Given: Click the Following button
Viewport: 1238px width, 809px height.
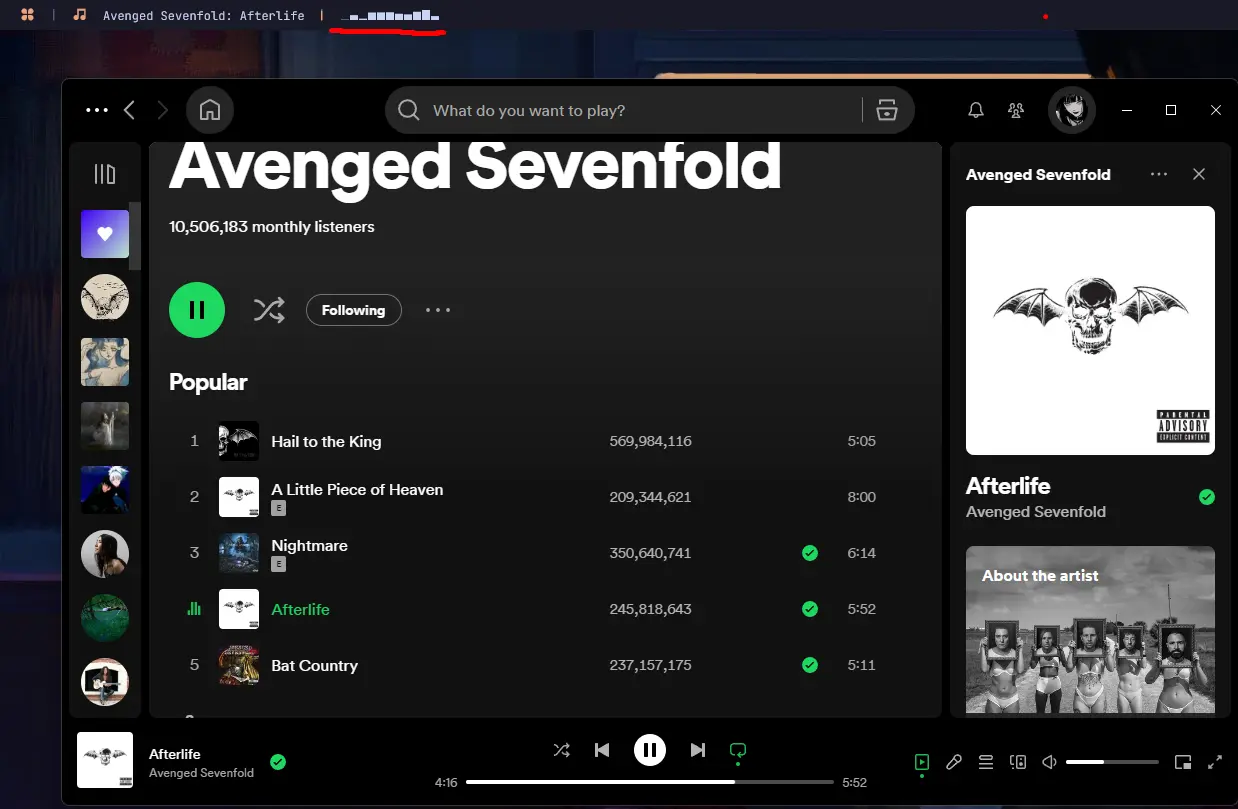Looking at the screenshot, I should pos(353,310).
